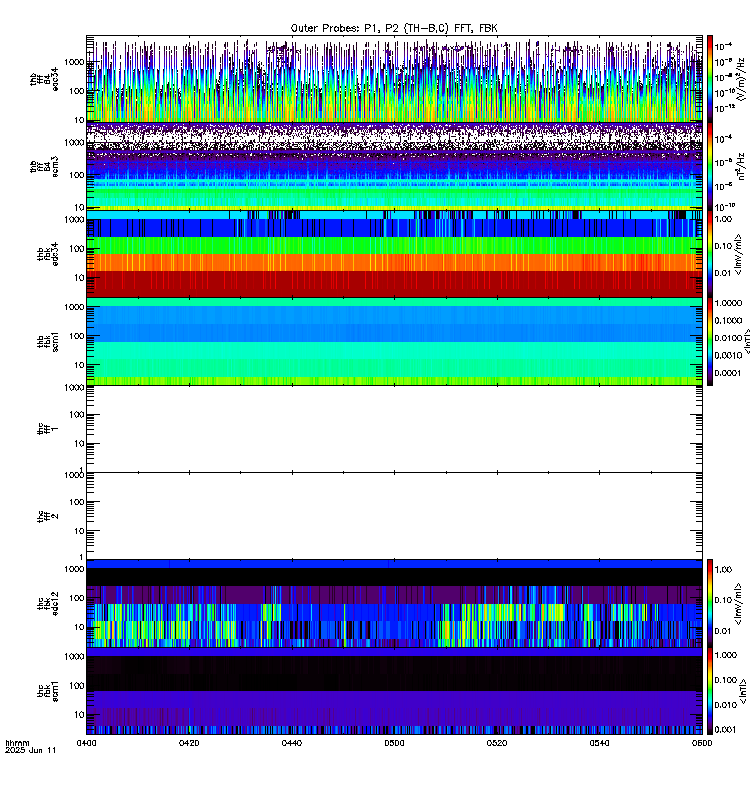This screenshot has width=750, height=800.
Task: Click the 'hhmm' axis label
Action: 17,743
